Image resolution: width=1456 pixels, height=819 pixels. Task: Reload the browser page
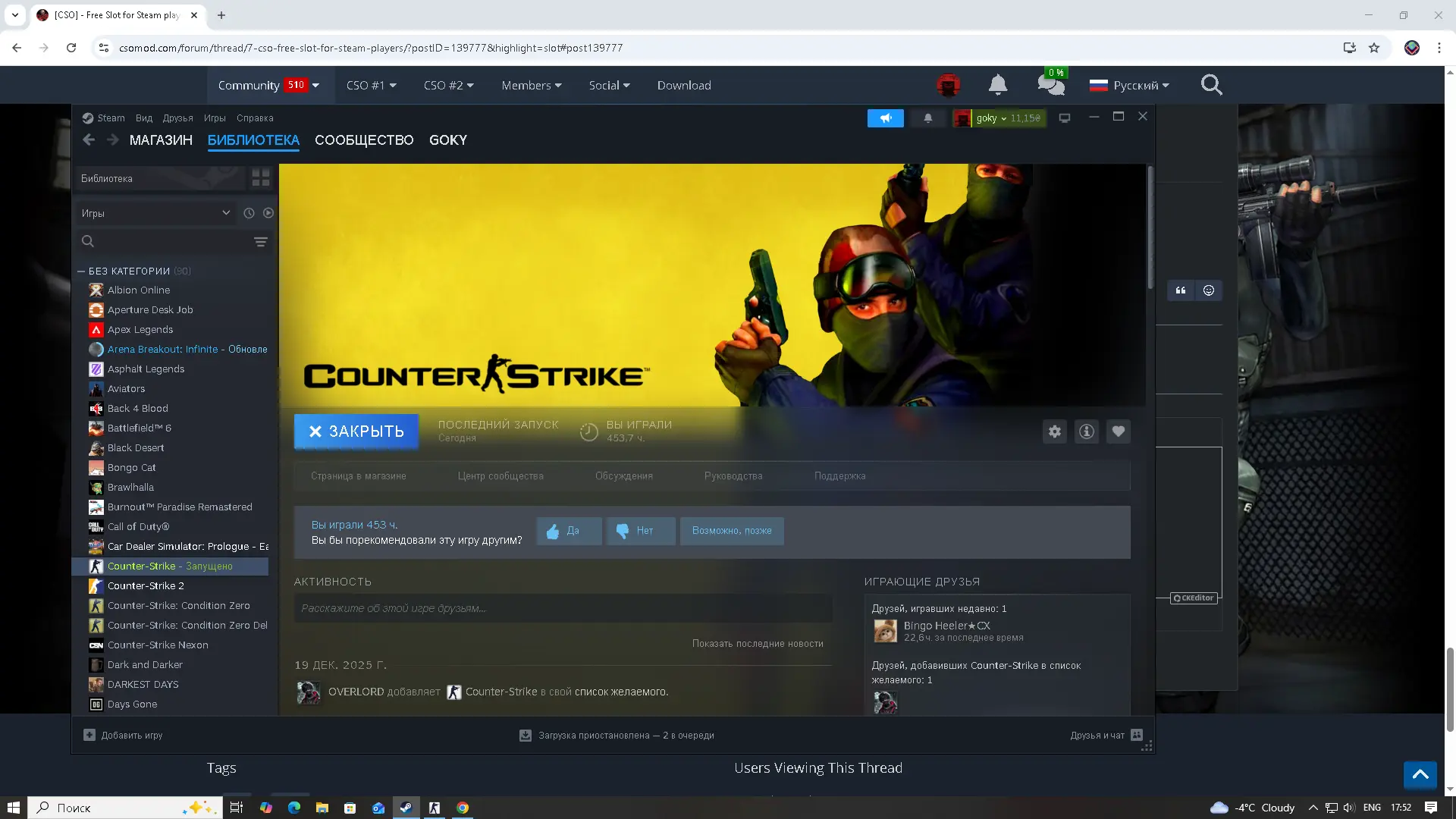[71, 48]
